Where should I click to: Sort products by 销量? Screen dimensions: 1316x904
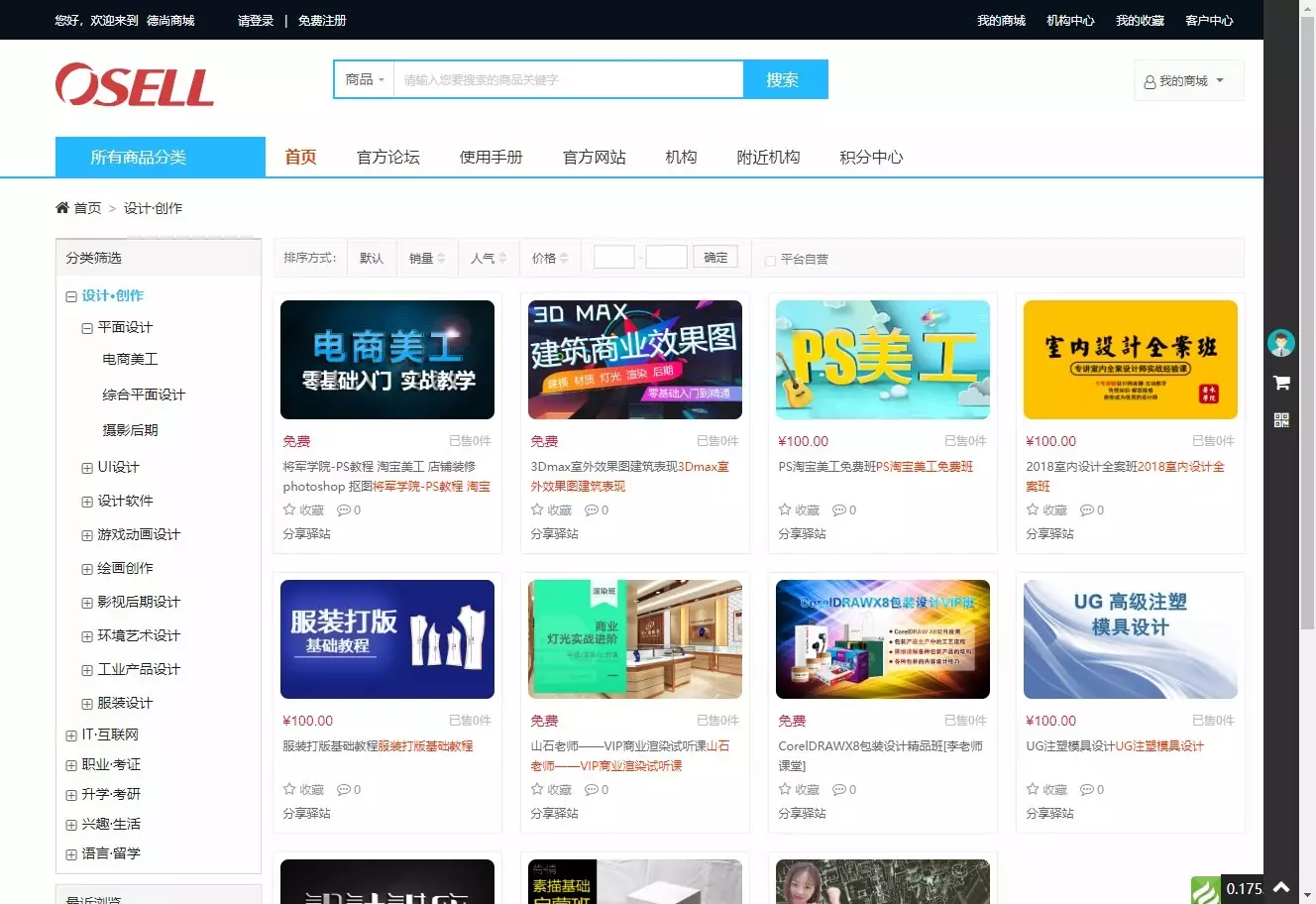pos(427,258)
